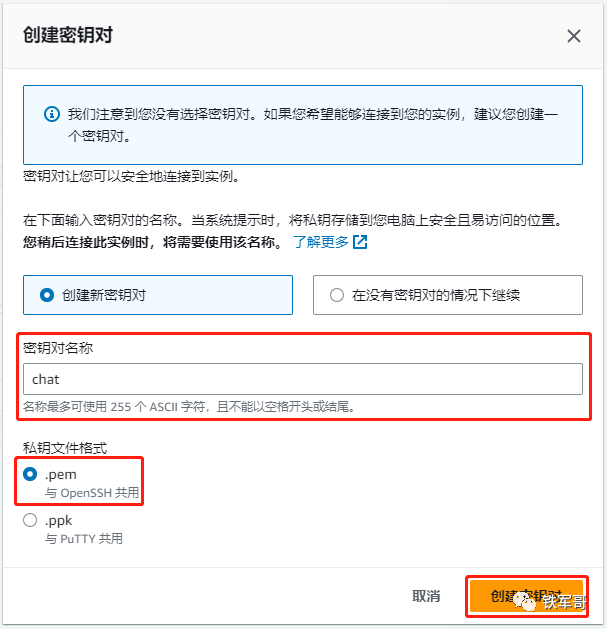The image size is (607, 629).
Task: Click the 密钥对名称 field label
Action: pyautogui.click(x=58, y=348)
